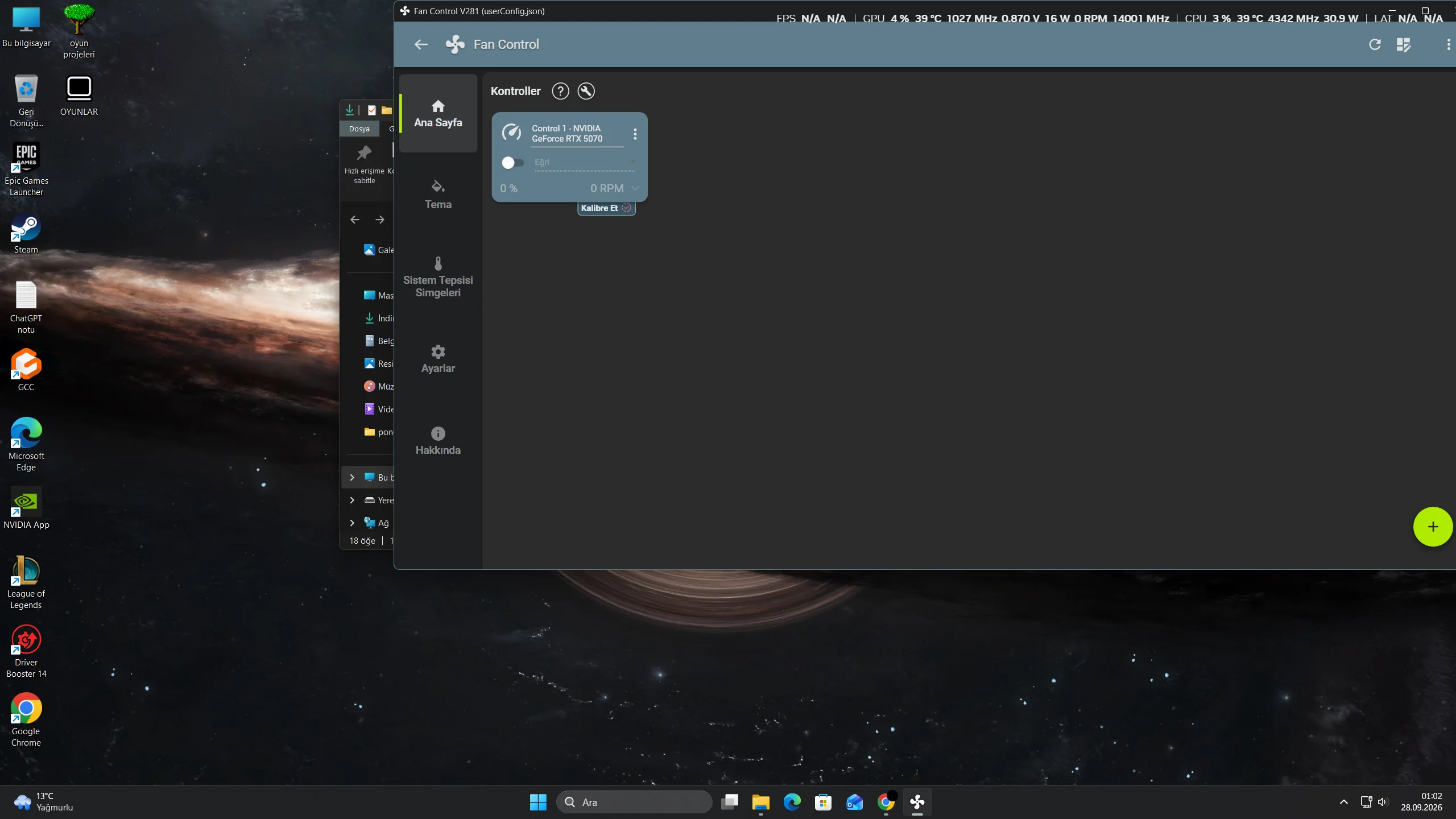Open the Steam desktop shortcut
The height and width of the screenshot is (819, 1456).
(x=26, y=234)
